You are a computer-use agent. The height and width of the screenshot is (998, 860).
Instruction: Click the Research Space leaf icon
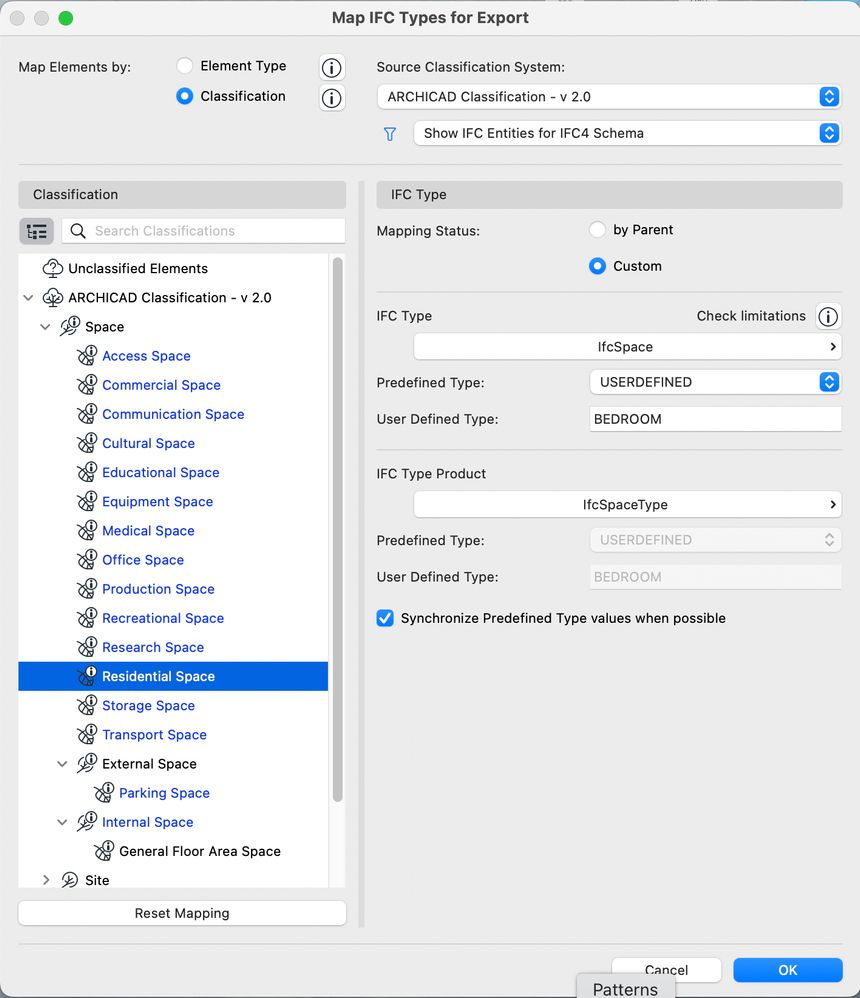(x=87, y=647)
